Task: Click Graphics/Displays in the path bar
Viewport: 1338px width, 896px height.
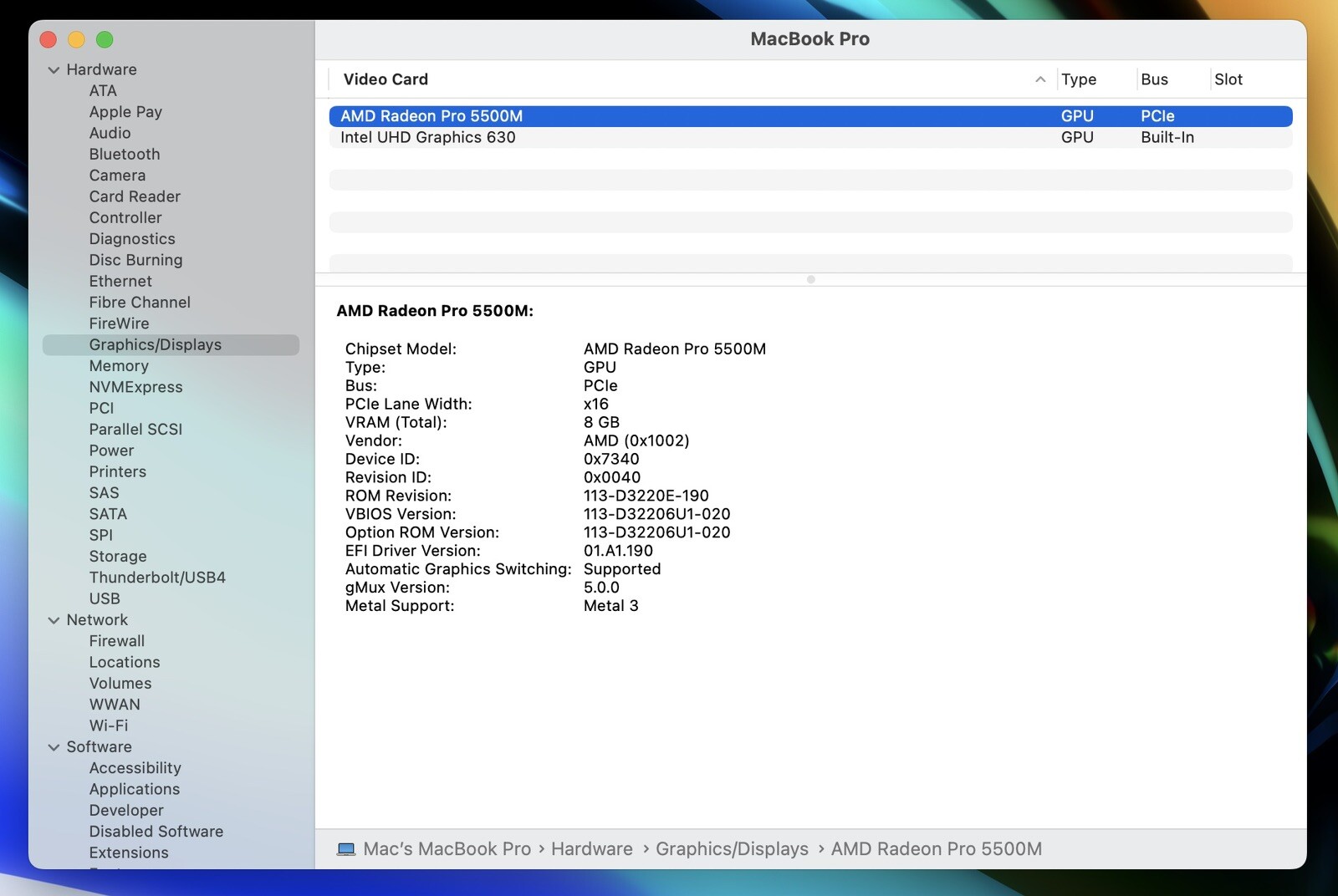Action: [x=732, y=849]
